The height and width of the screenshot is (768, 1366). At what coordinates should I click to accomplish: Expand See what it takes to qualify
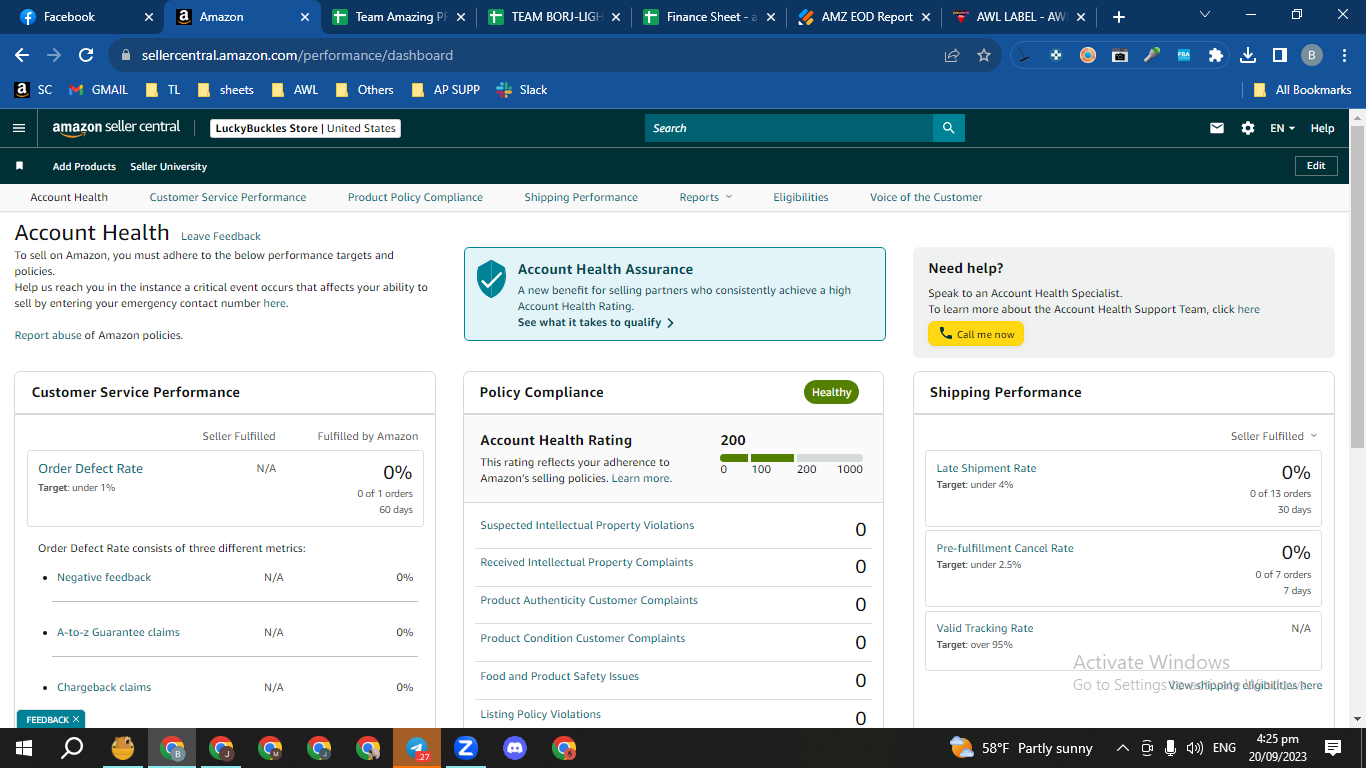click(x=596, y=323)
